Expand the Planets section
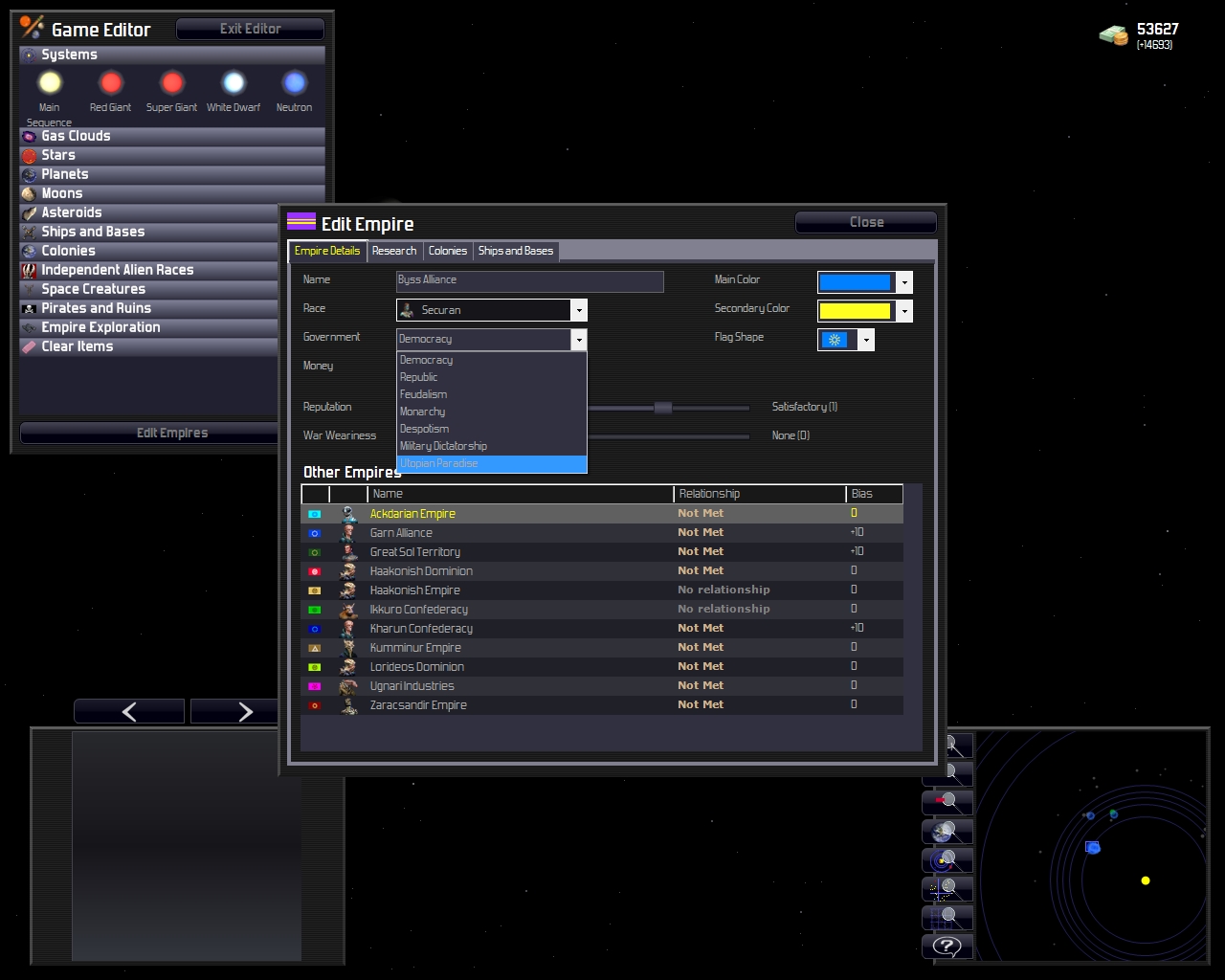Viewport: 1225px width, 980px height. (148, 174)
